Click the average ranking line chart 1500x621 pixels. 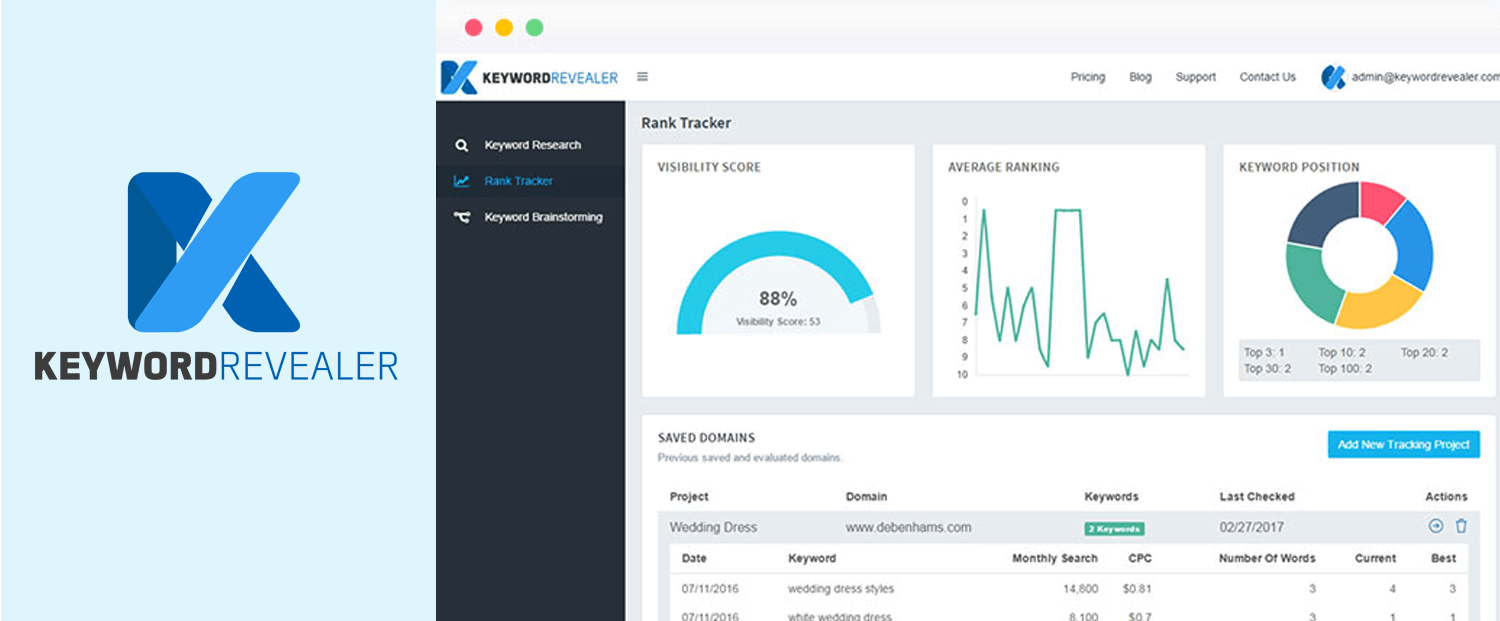[1080, 289]
